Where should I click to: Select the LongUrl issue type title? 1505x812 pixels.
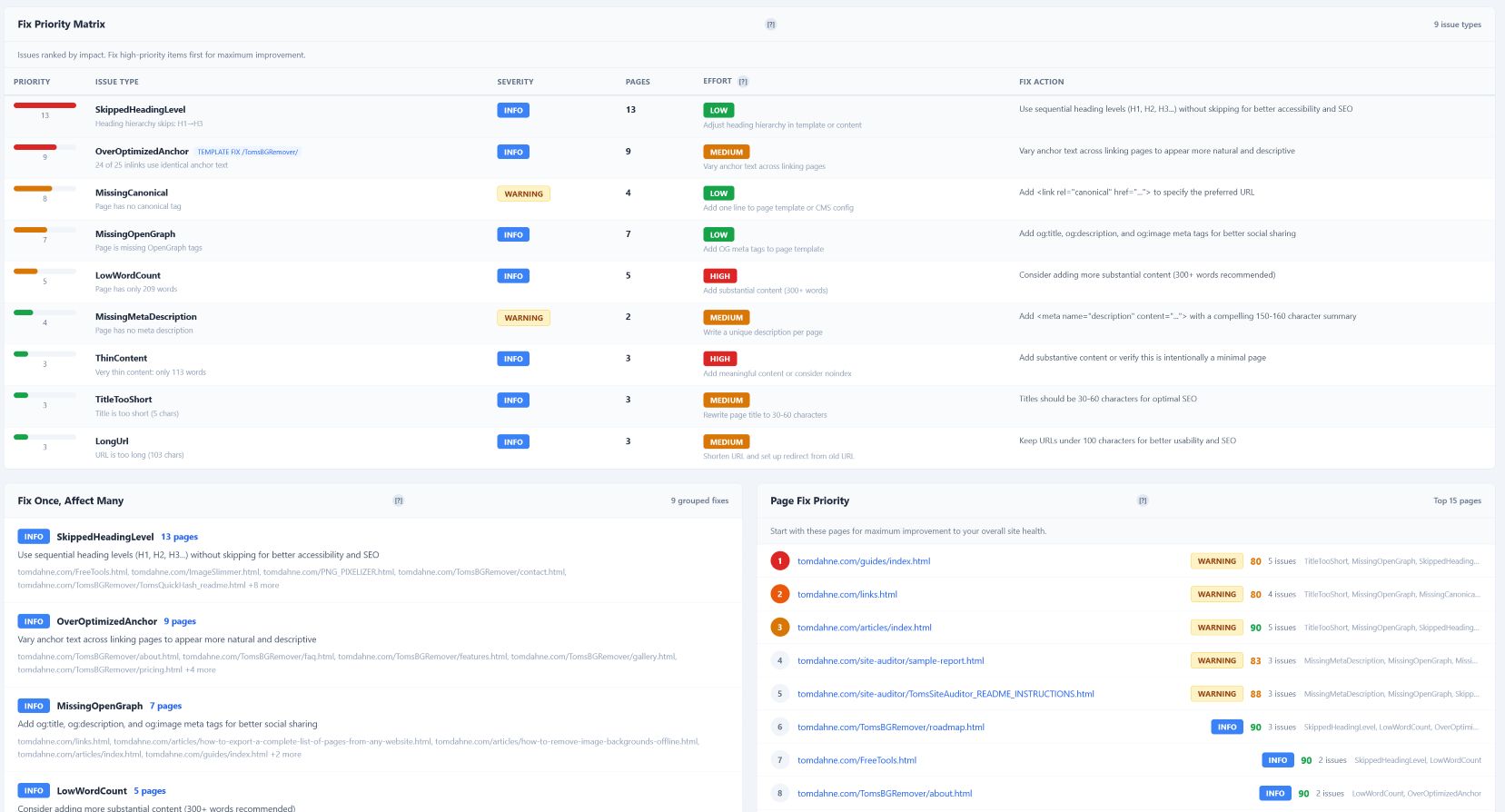pyautogui.click(x=112, y=441)
